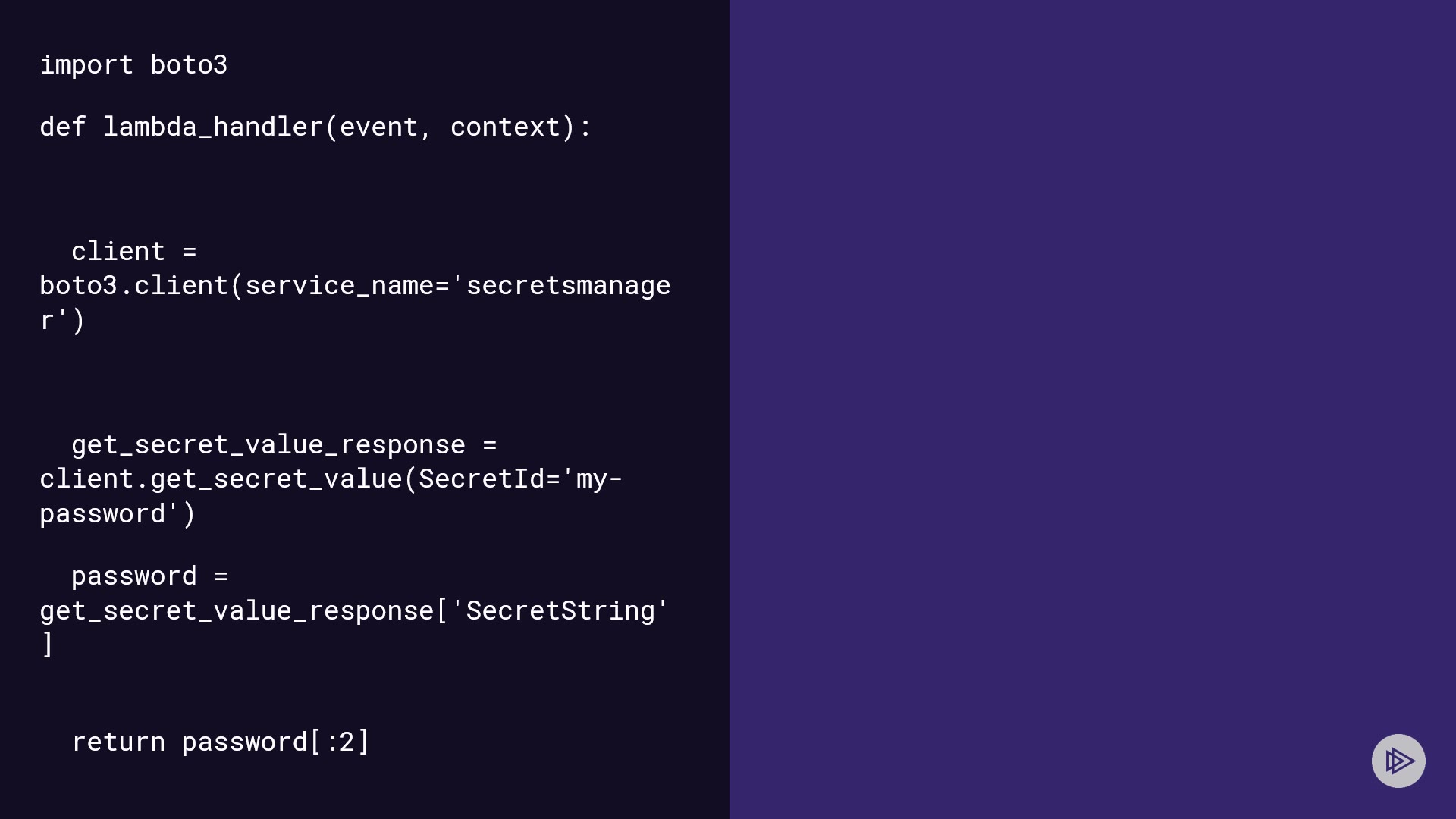The height and width of the screenshot is (819, 1456).
Task: Click the "password =" assignment line
Action: click(149, 576)
